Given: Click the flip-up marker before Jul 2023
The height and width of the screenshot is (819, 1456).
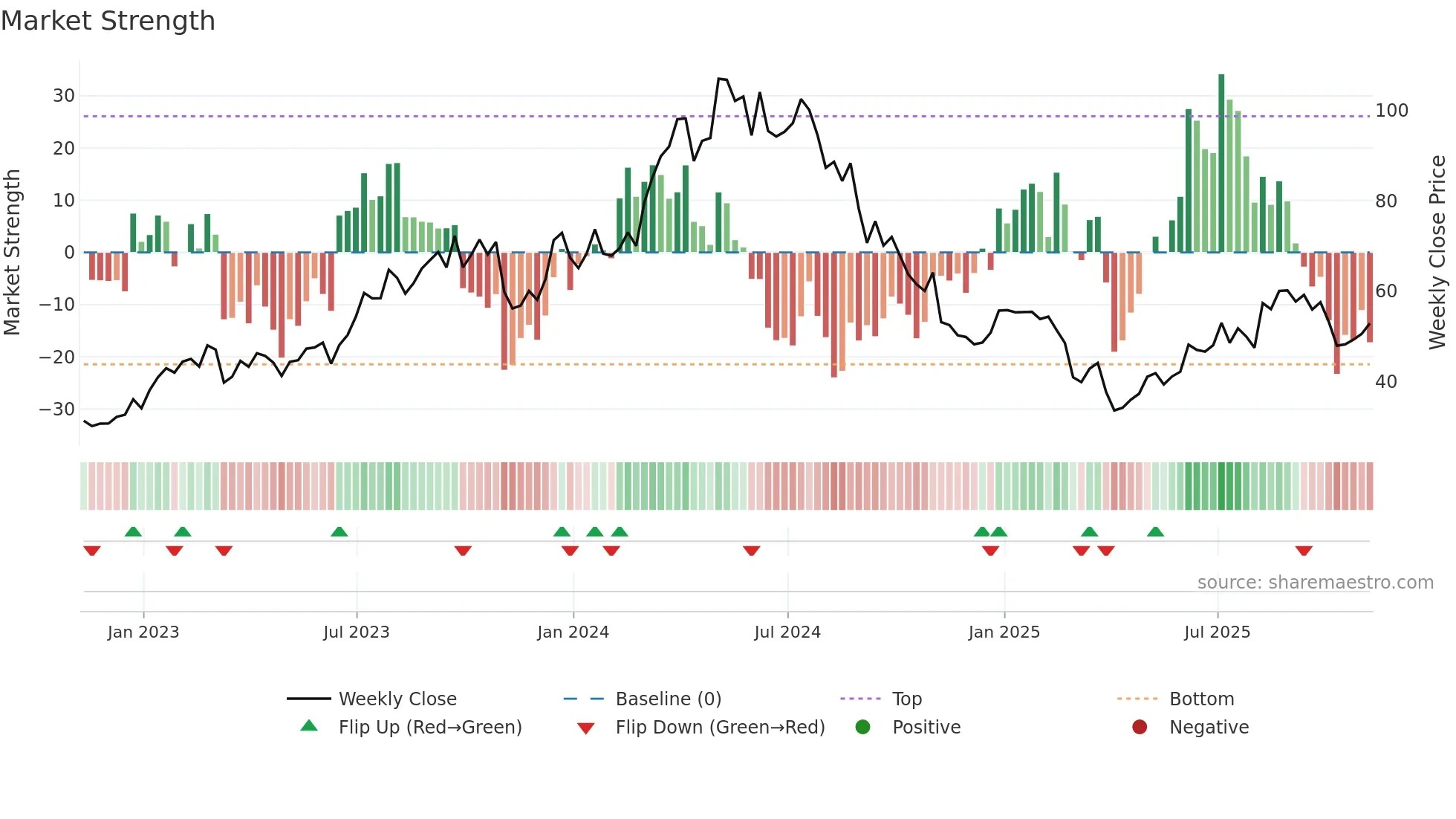Looking at the screenshot, I should tap(339, 532).
